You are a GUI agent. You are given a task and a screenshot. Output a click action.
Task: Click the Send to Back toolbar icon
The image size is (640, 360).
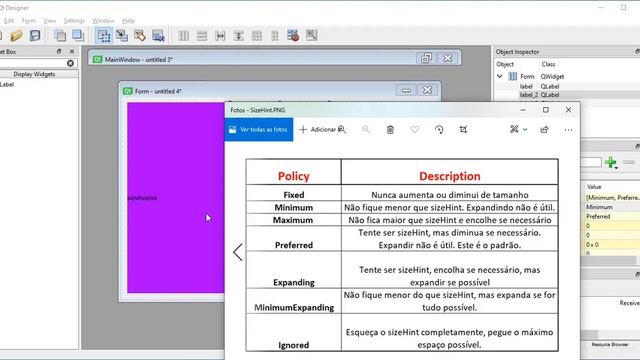point(60,36)
